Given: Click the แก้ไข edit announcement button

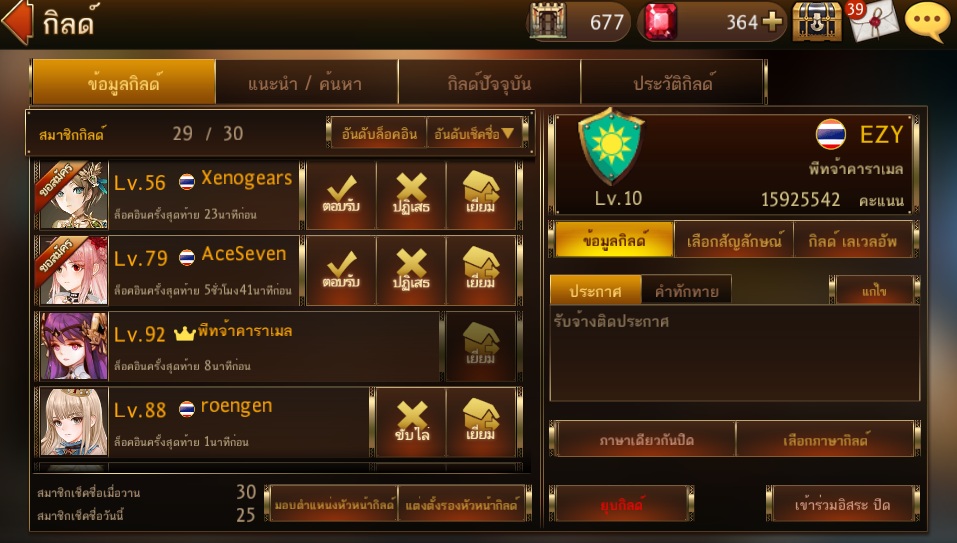Looking at the screenshot, I should point(874,290).
